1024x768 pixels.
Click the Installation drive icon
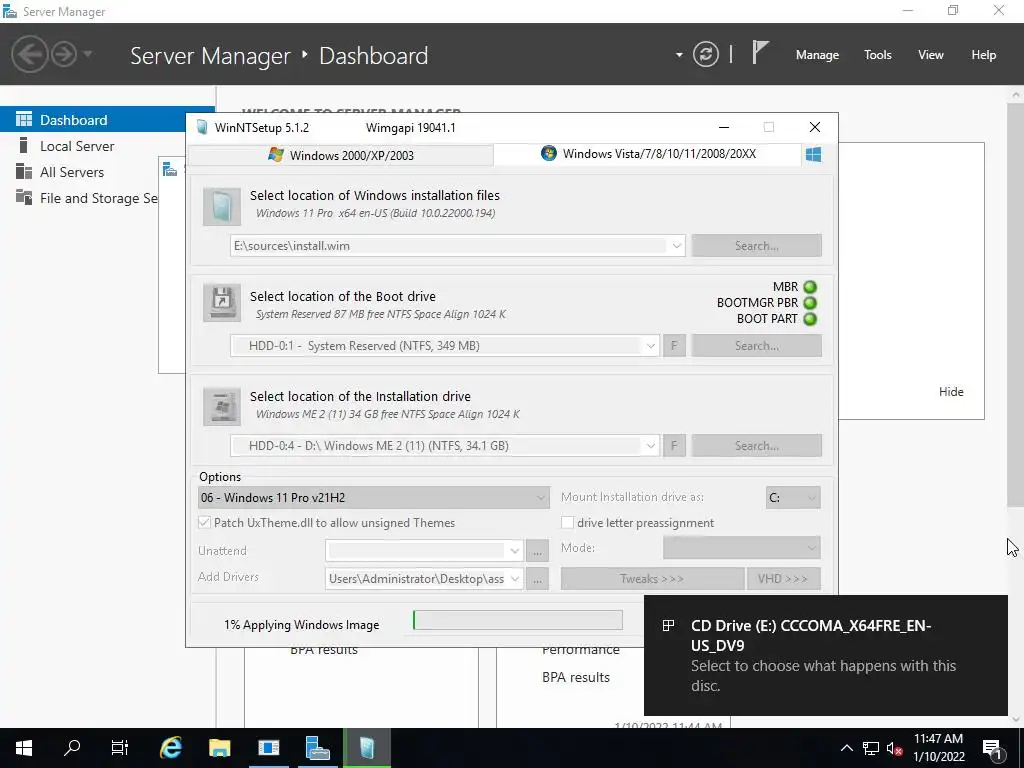(222, 406)
